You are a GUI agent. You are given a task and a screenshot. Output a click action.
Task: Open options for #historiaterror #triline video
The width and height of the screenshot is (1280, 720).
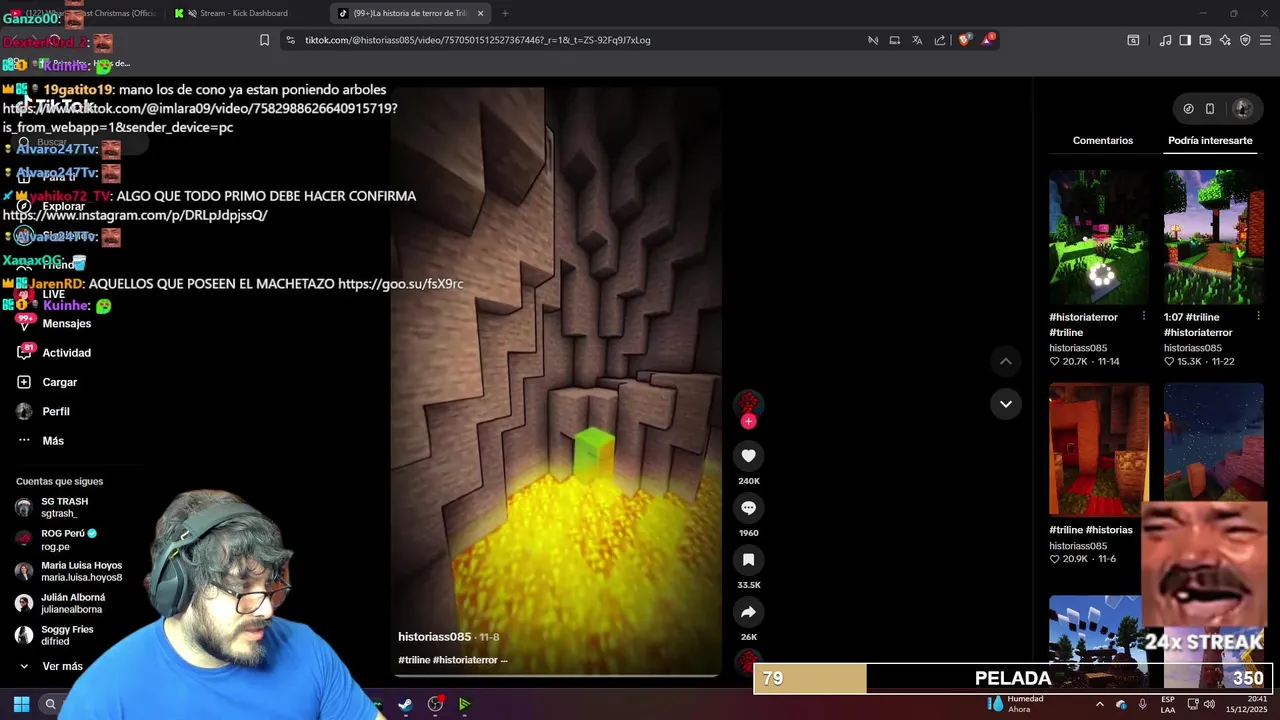(x=1143, y=316)
